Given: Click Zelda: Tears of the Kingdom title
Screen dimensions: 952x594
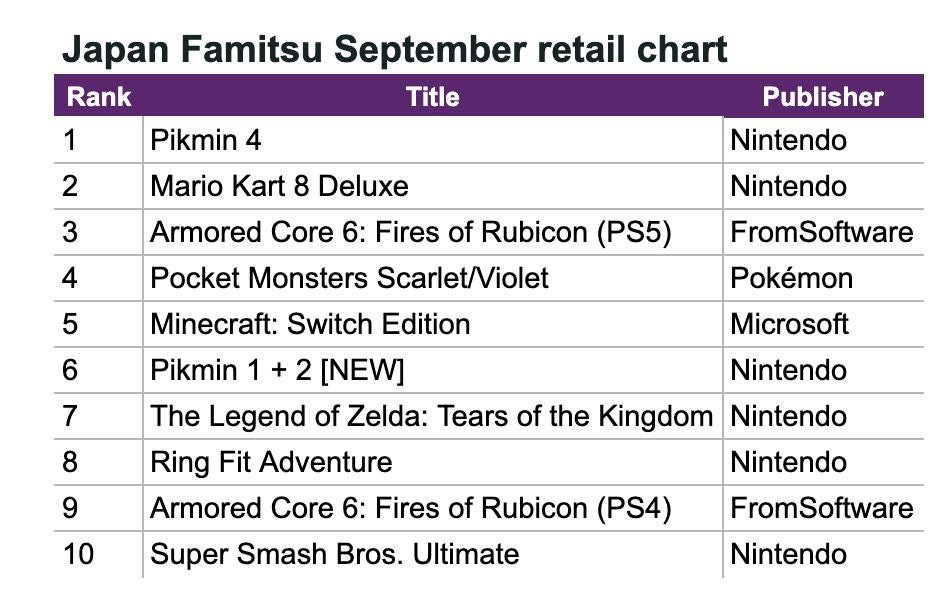Looking at the screenshot, I should pyautogui.click(x=431, y=416).
